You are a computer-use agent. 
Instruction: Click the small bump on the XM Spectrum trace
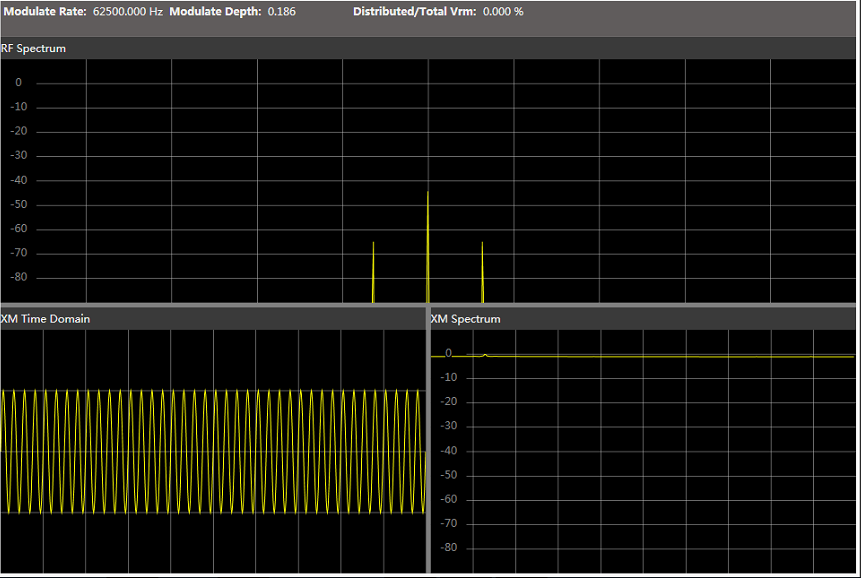(485, 355)
